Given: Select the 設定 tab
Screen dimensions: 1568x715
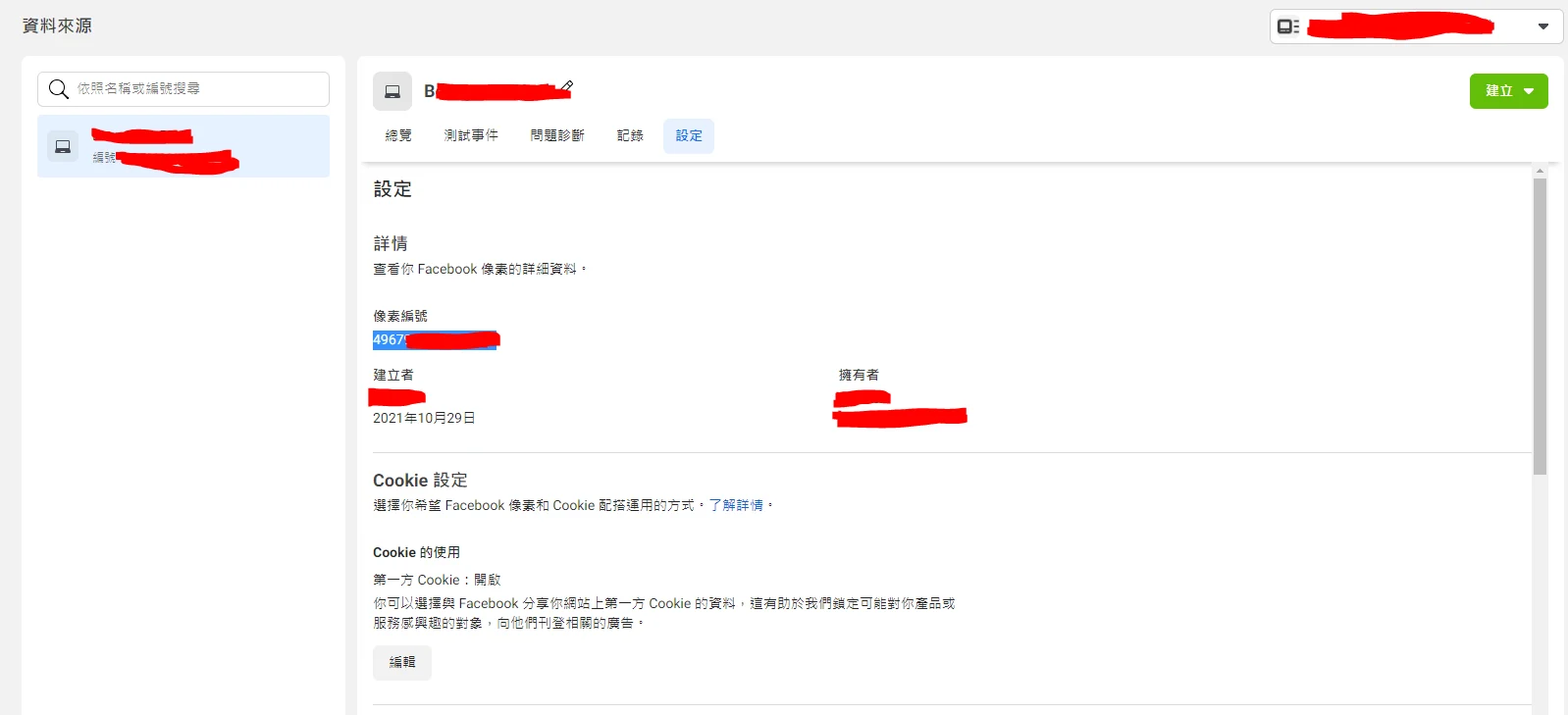Looking at the screenshot, I should (x=689, y=135).
